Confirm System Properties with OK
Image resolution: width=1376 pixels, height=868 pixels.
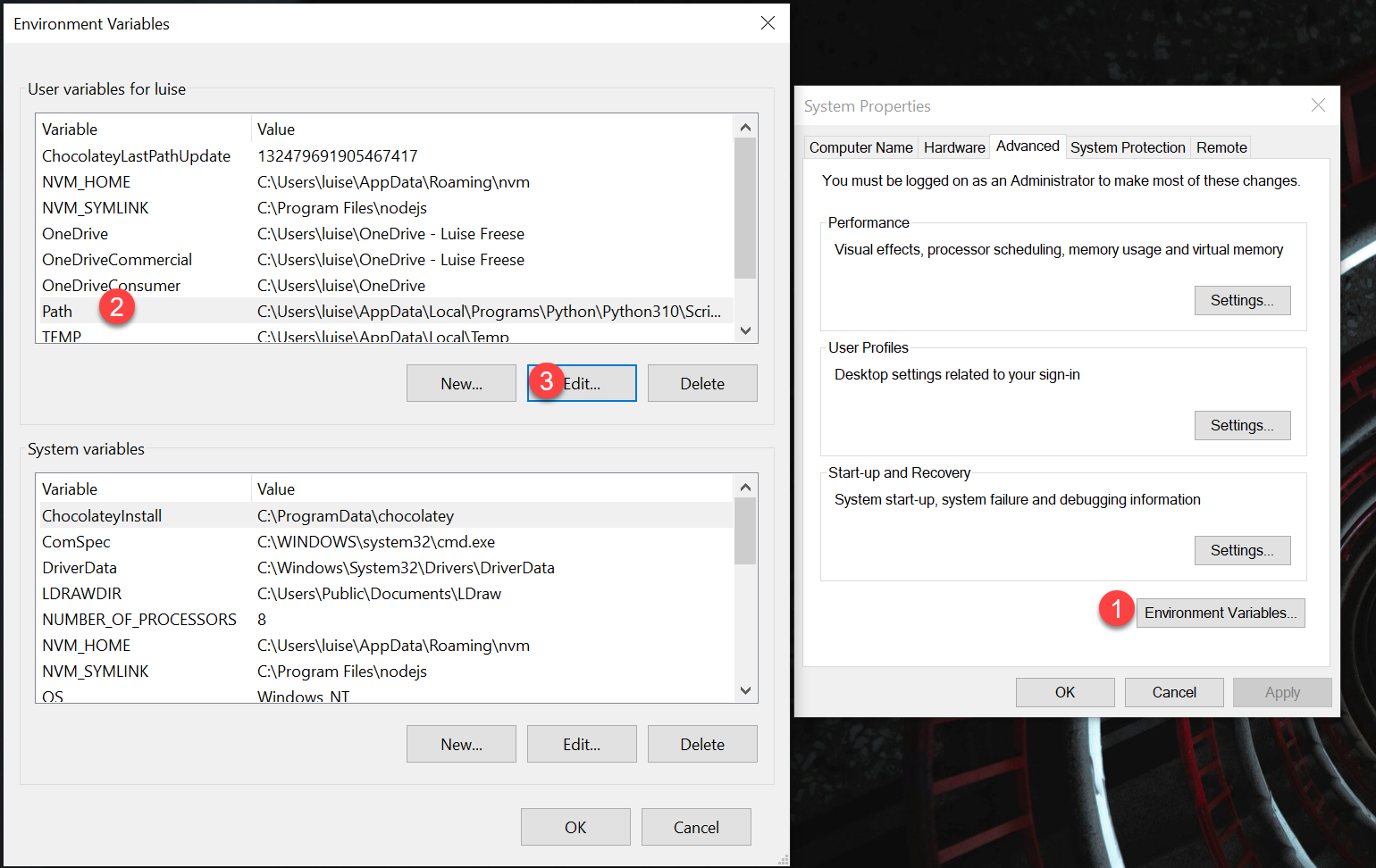tap(1065, 692)
